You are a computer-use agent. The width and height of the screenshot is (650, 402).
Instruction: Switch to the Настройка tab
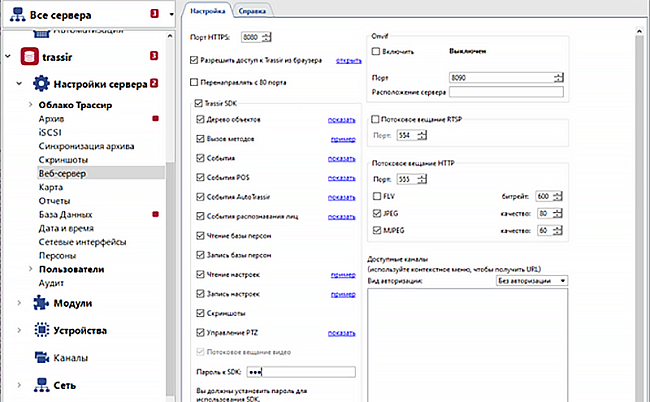207,11
